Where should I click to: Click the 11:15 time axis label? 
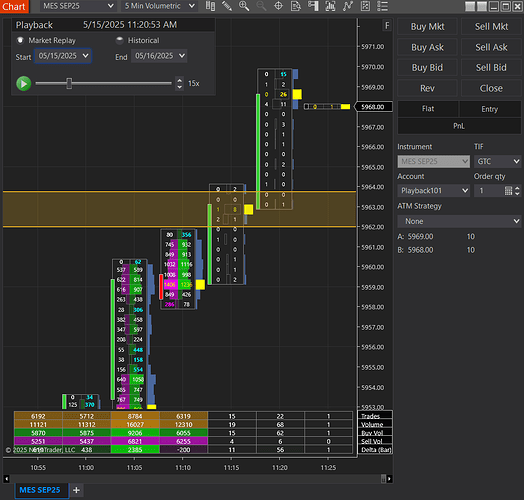[x=231, y=467]
